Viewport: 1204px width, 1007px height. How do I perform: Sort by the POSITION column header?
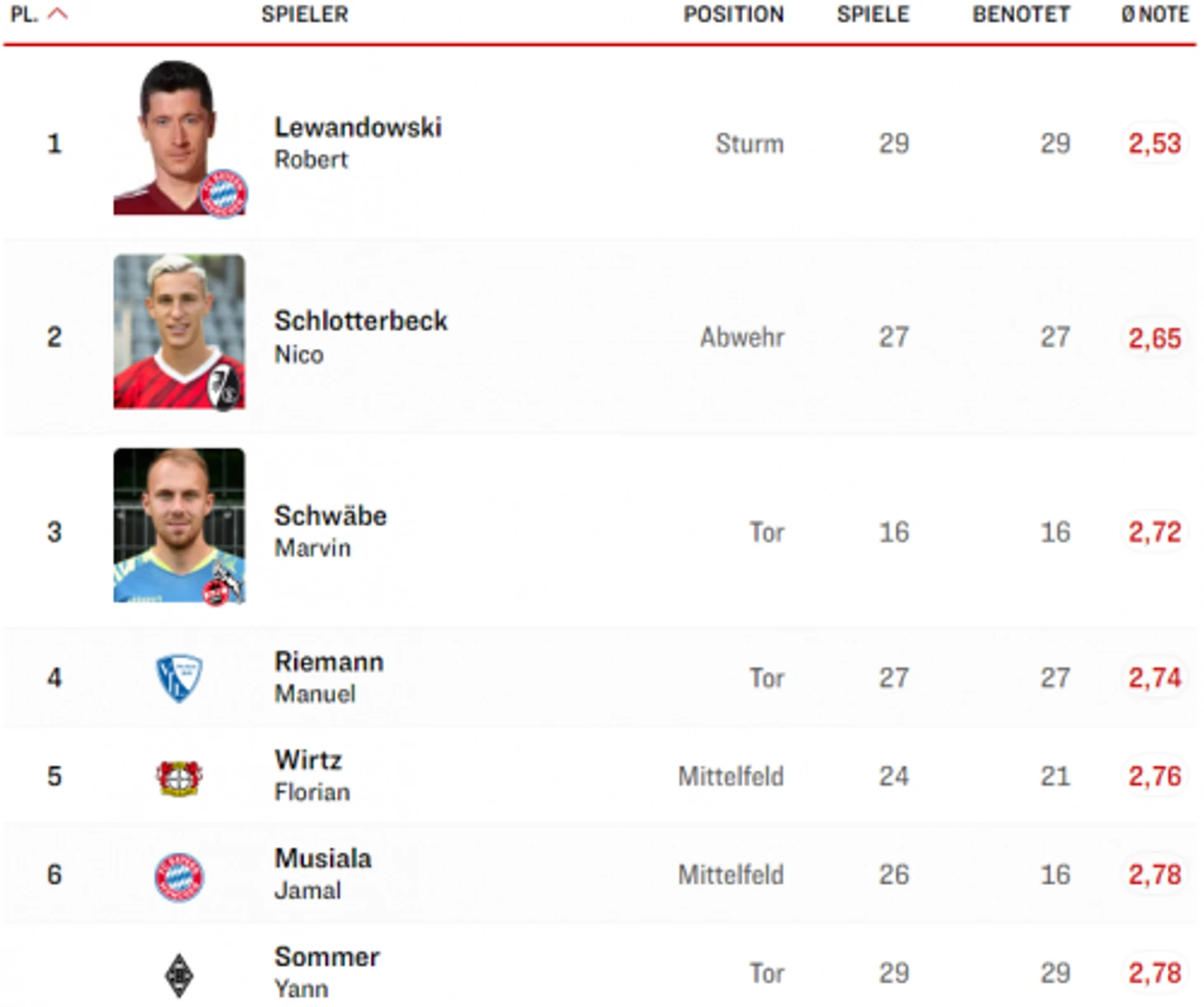pyautogui.click(x=733, y=15)
